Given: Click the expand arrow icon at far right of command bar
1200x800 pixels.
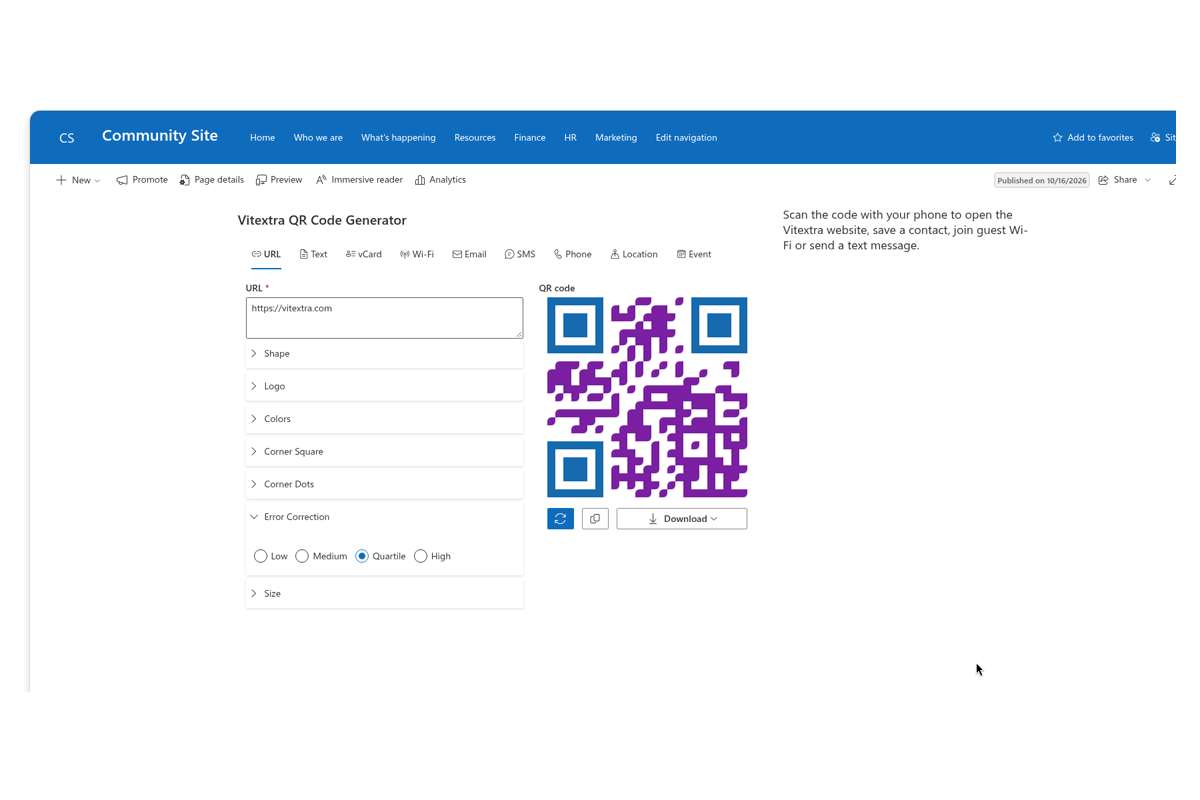Looking at the screenshot, I should (x=1172, y=180).
